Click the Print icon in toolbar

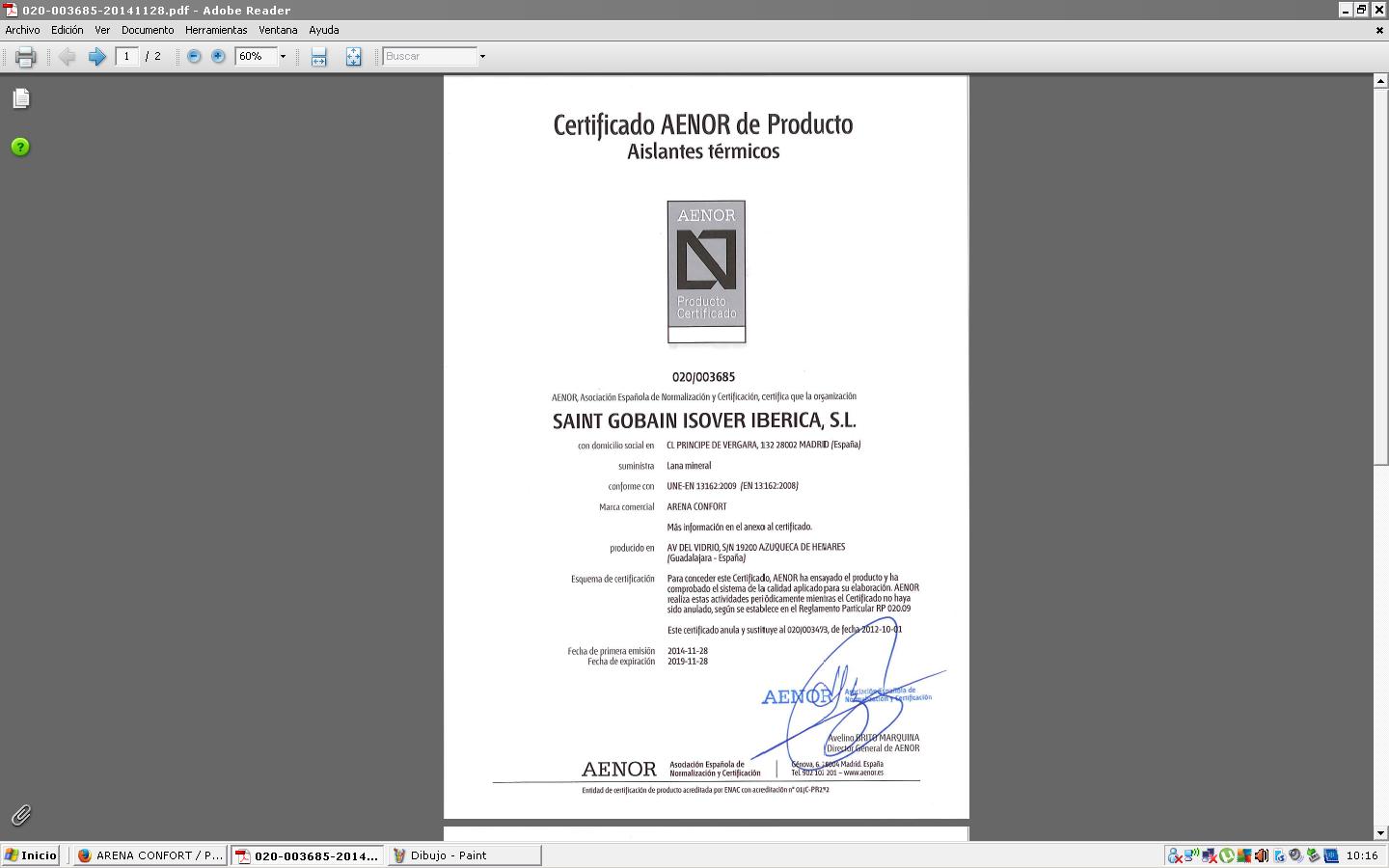(x=25, y=56)
